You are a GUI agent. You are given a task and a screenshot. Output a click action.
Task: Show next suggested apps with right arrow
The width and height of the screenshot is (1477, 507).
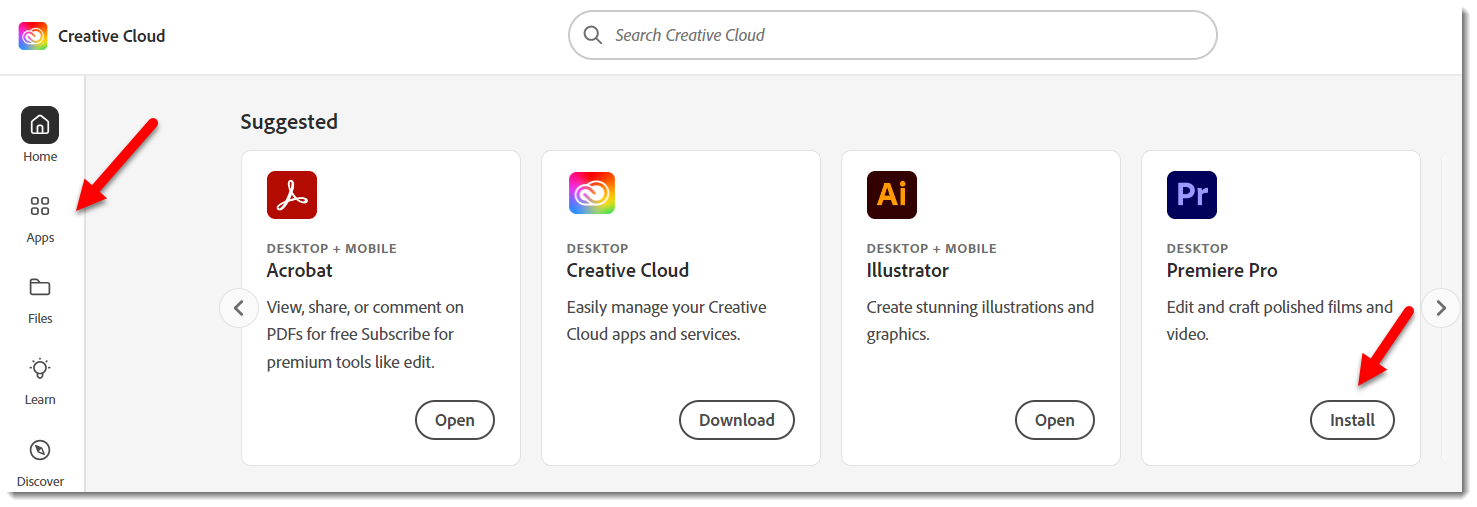(x=1441, y=308)
